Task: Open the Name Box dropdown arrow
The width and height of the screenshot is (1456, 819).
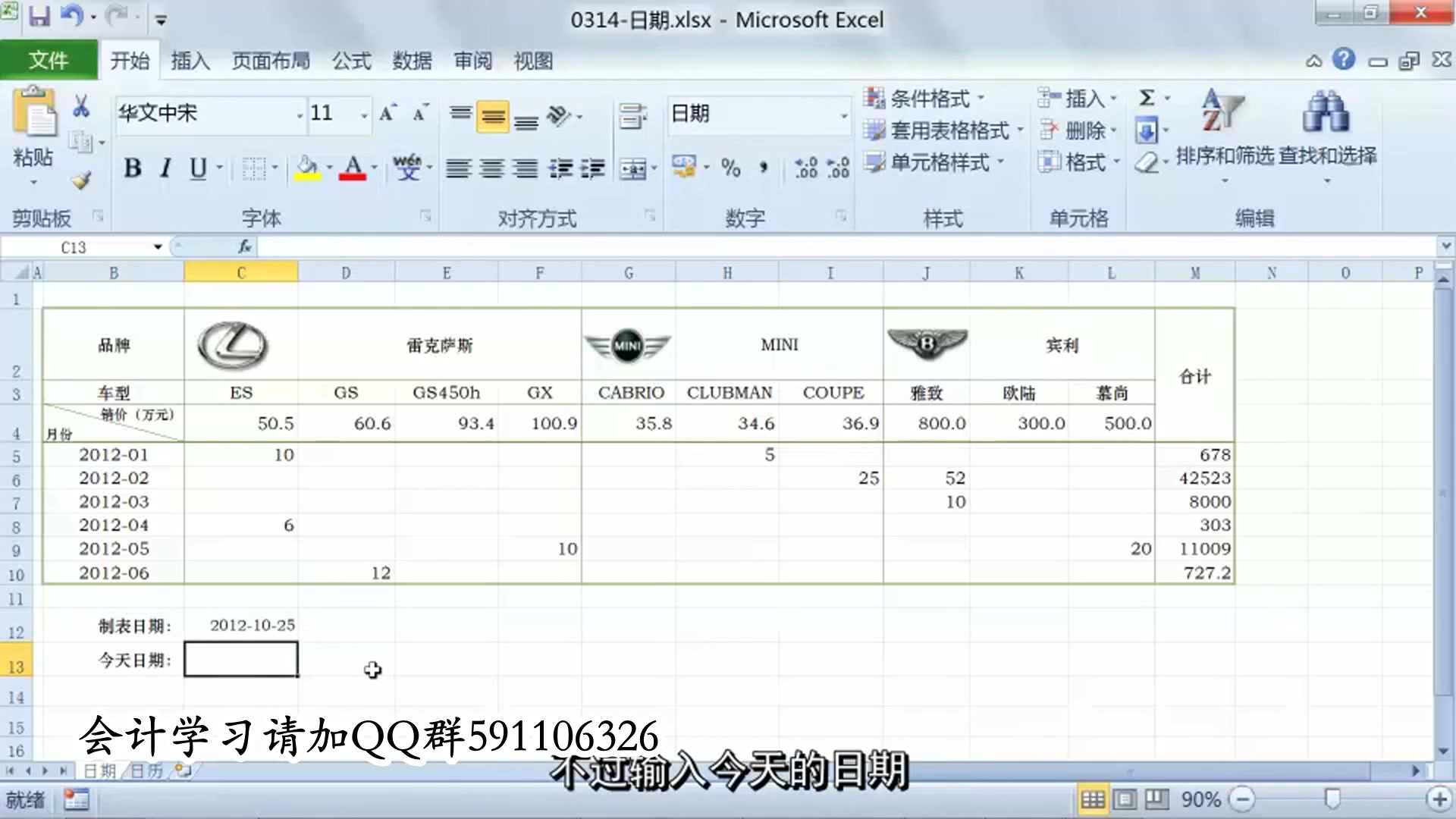Action: point(158,247)
